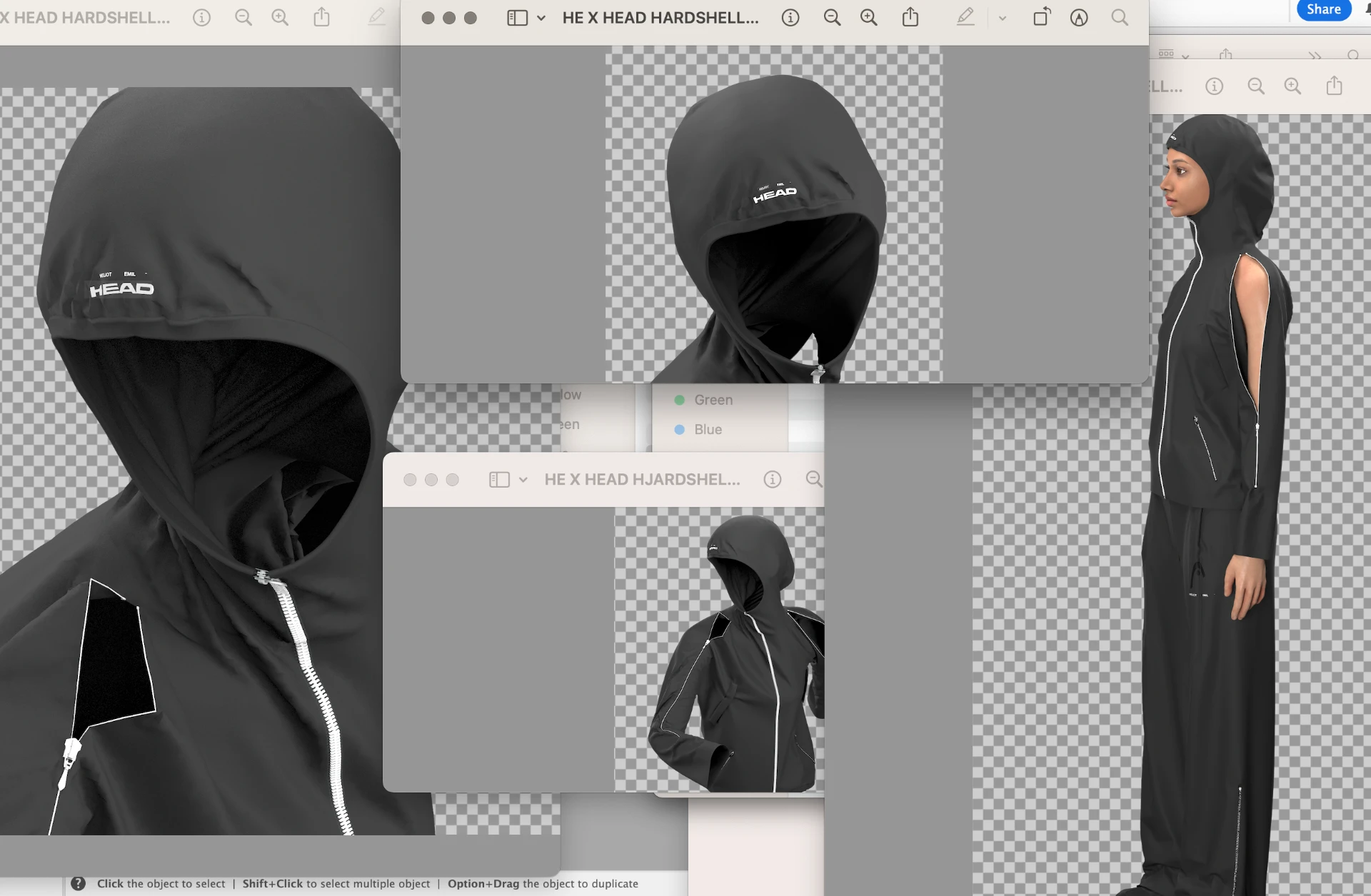This screenshot has height=896, width=1371.
Task: Open info inspector in the HJARDSHEL window
Action: pyautogui.click(x=772, y=479)
